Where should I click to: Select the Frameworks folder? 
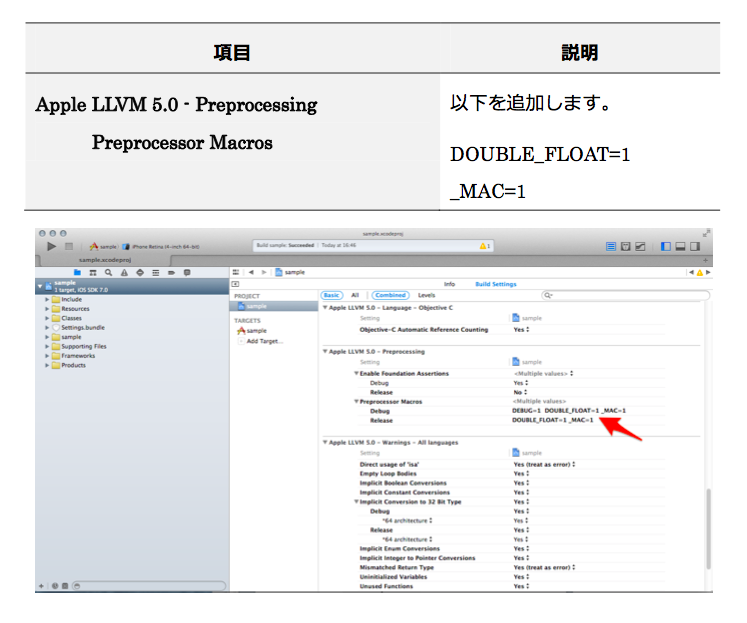click(73, 356)
